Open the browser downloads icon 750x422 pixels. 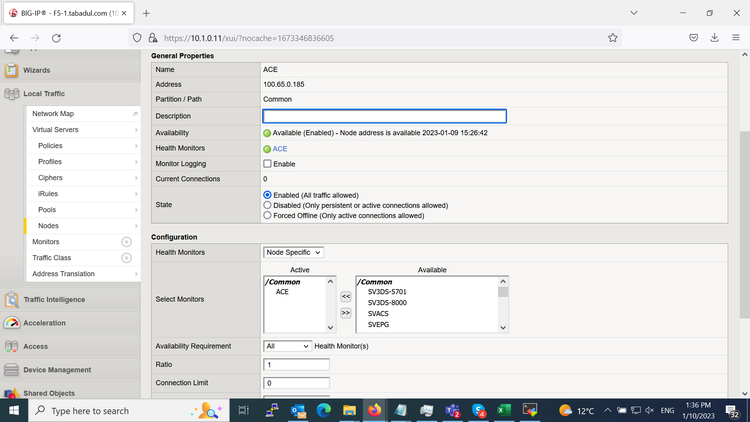click(715, 38)
